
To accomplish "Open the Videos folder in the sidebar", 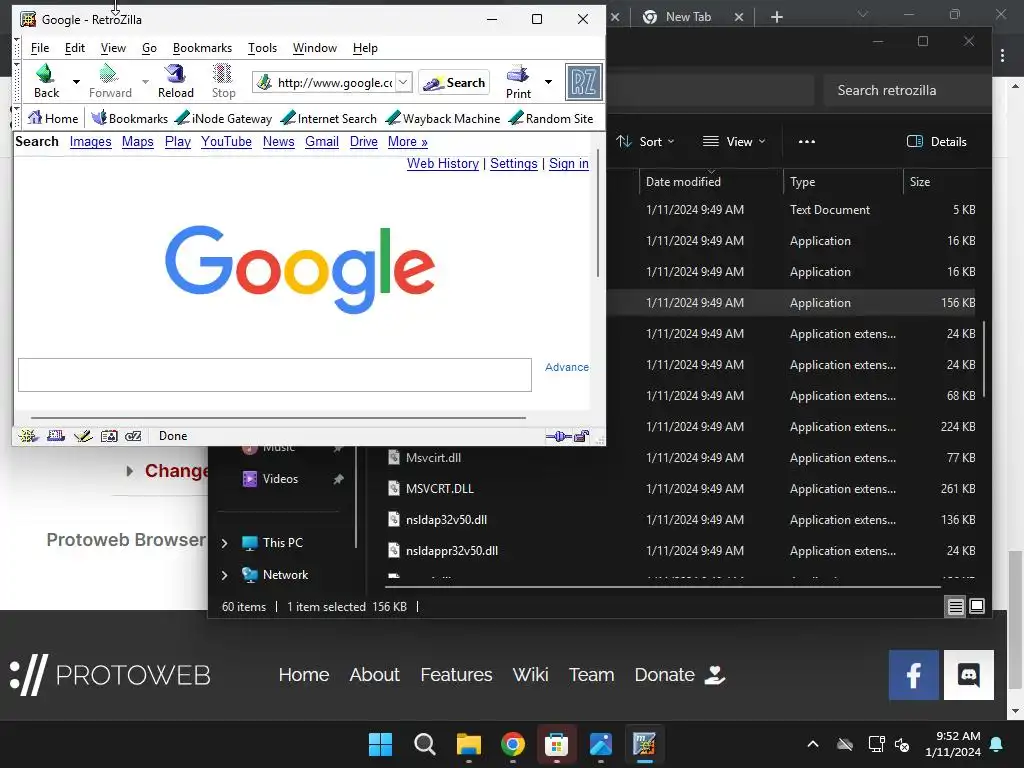I will tap(280, 479).
